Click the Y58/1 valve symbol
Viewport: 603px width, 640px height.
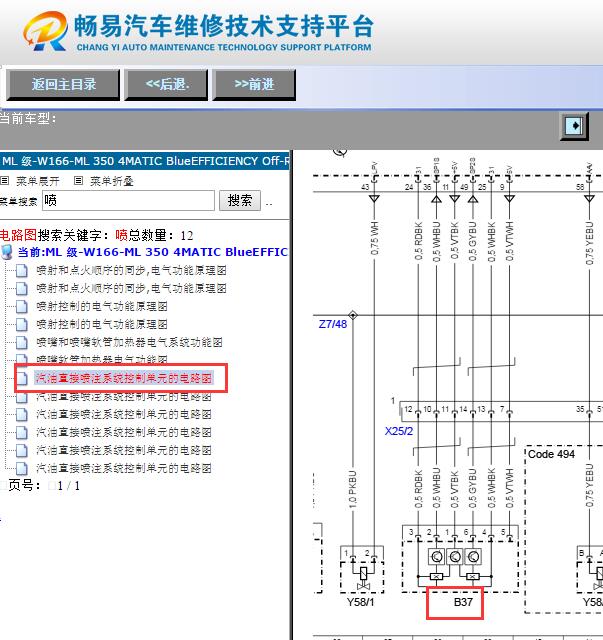coord(362,577)
